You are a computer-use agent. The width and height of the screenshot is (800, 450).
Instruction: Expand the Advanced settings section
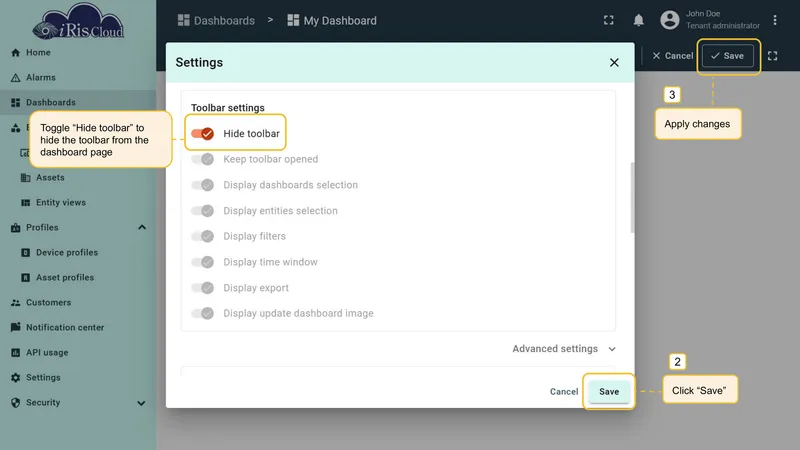564,349
